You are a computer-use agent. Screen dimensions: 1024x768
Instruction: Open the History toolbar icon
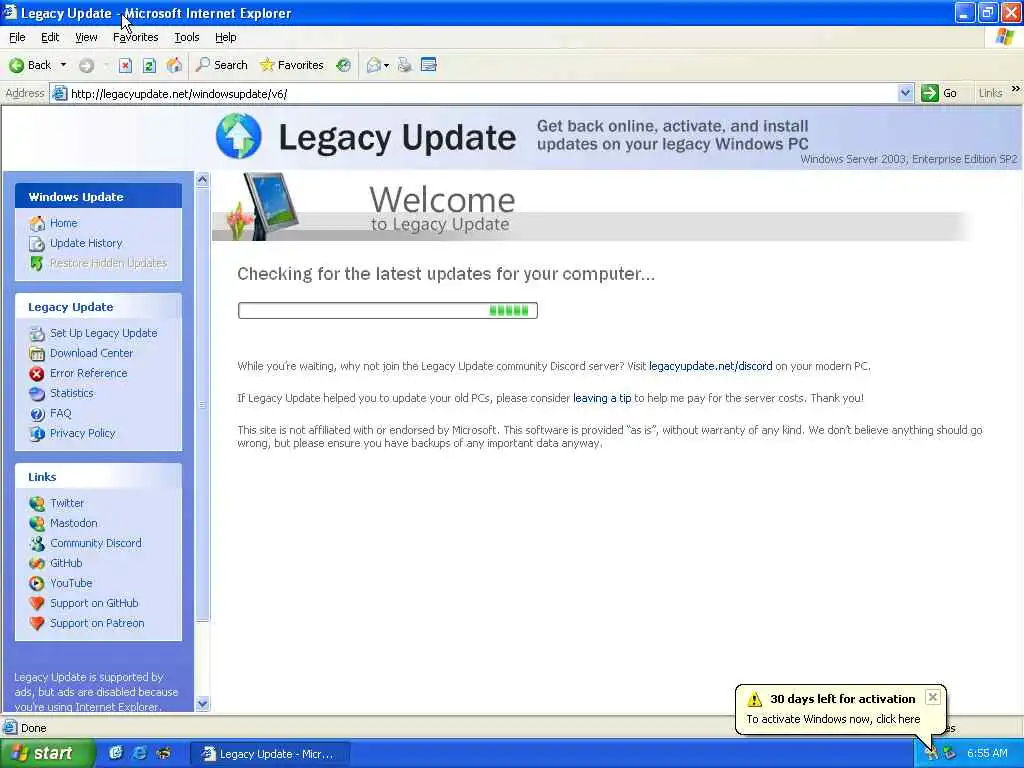point(344,65)
